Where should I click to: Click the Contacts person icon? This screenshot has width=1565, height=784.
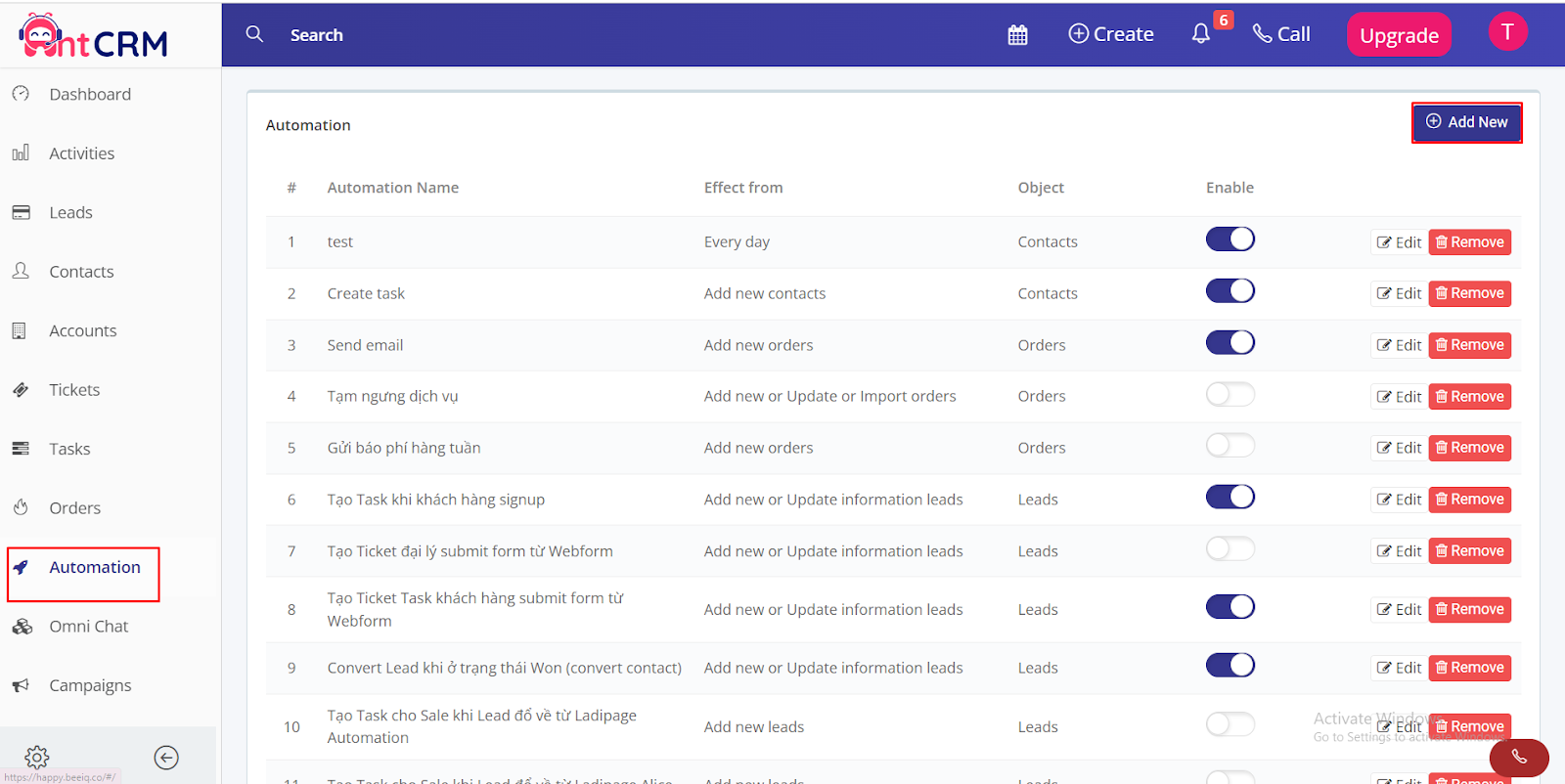(x=21, y=271)
